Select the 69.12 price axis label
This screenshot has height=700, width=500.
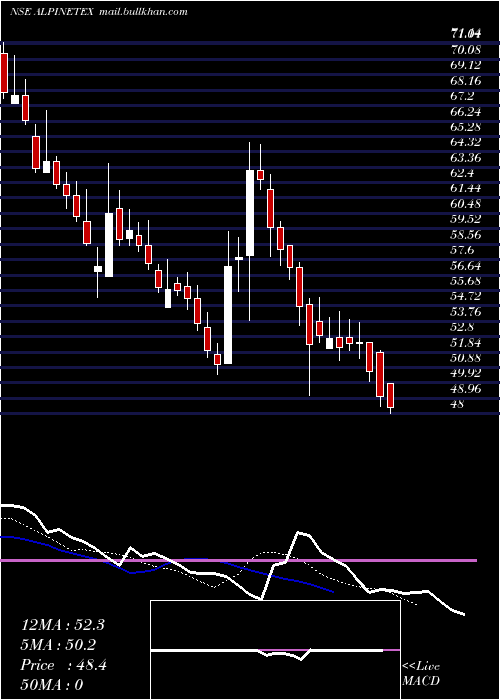[466, 65]
